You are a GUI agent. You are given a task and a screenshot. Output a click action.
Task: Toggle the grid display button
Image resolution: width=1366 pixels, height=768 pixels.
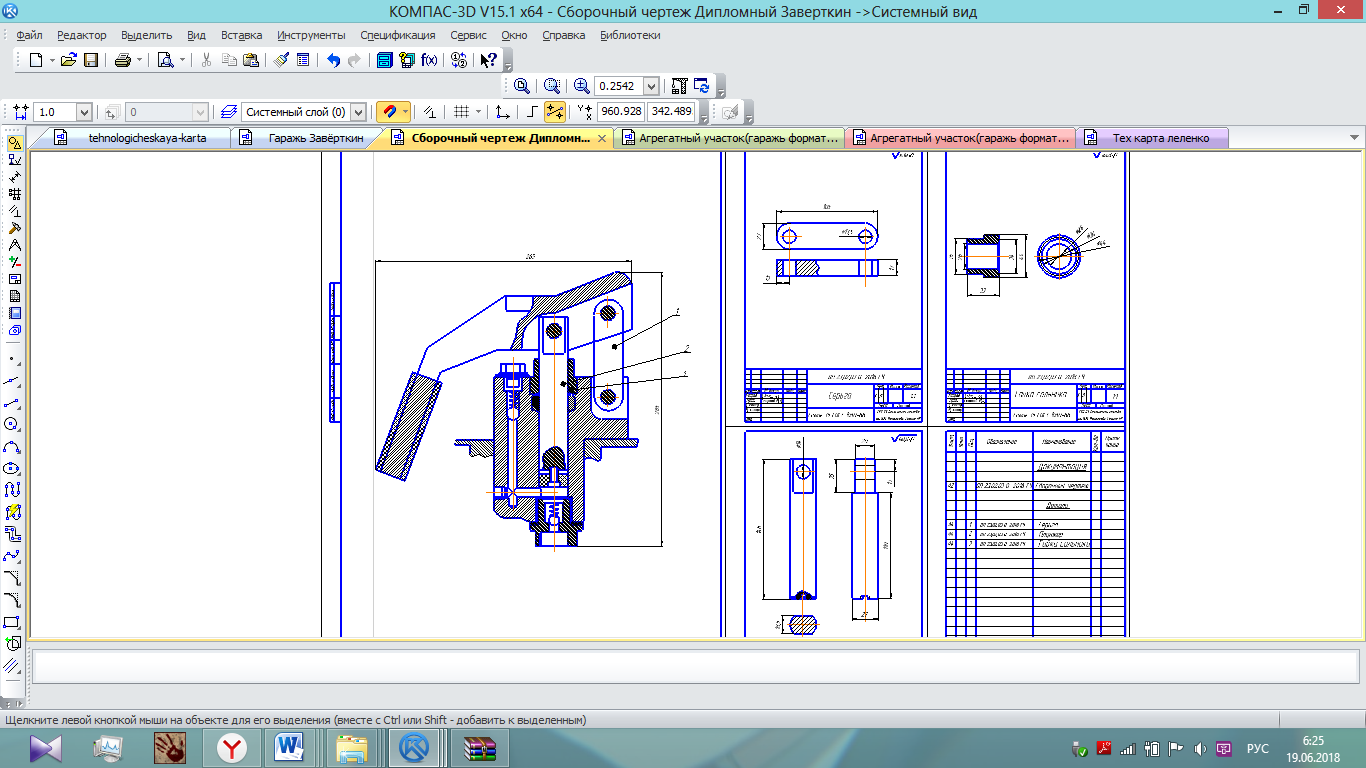461,112
